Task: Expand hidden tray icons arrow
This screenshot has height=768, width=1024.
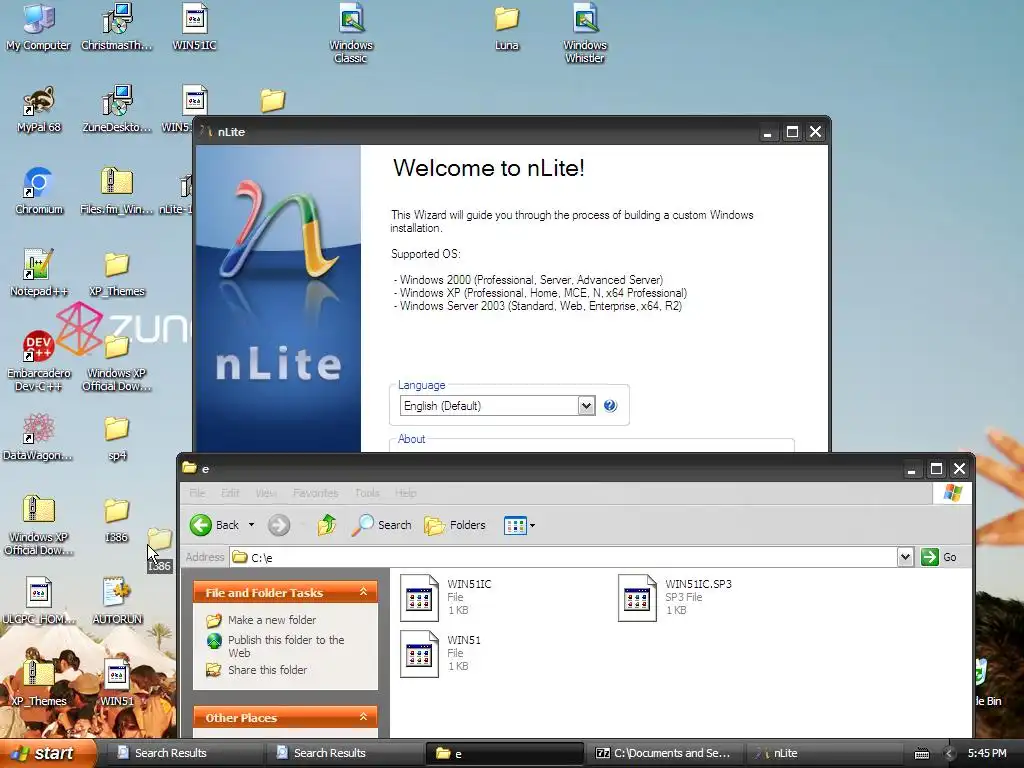Action: point(949,754)
